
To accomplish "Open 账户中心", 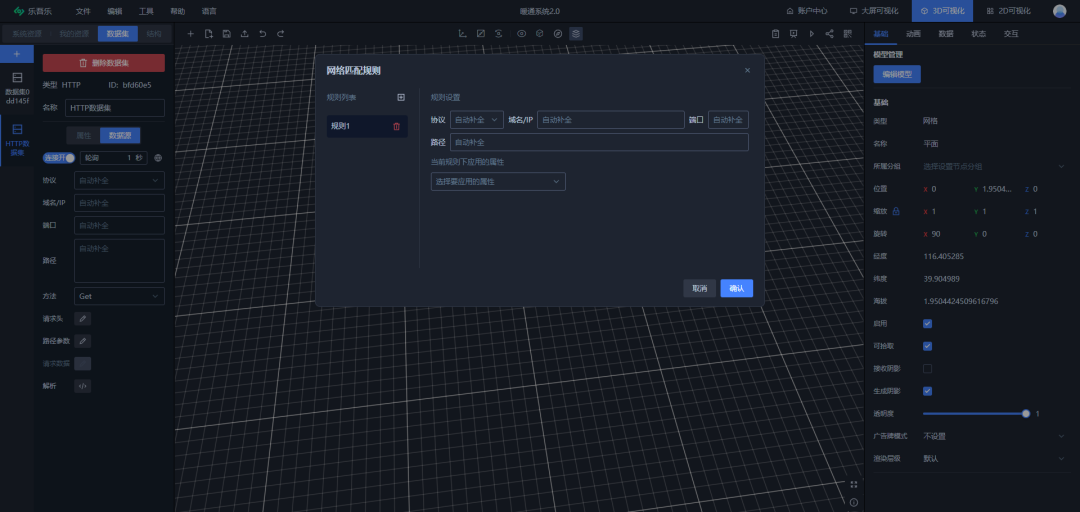I will coord(807,11).
